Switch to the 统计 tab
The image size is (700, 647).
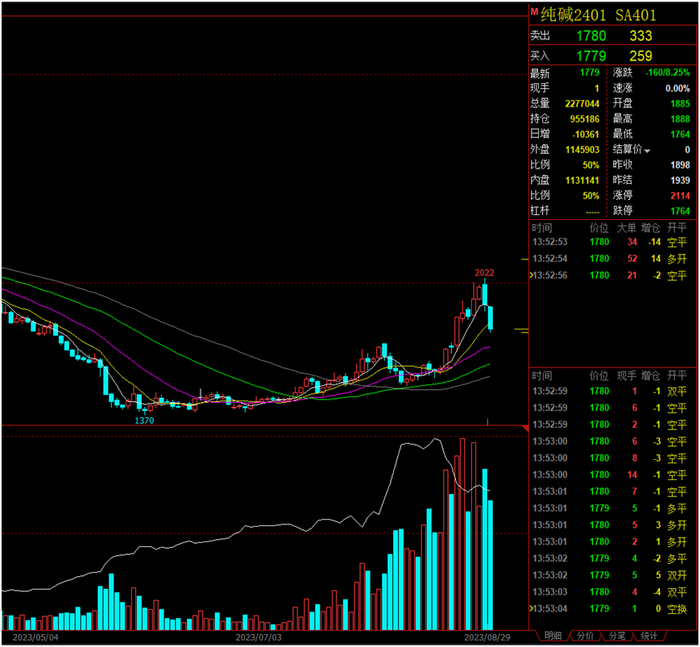point(649,636)
